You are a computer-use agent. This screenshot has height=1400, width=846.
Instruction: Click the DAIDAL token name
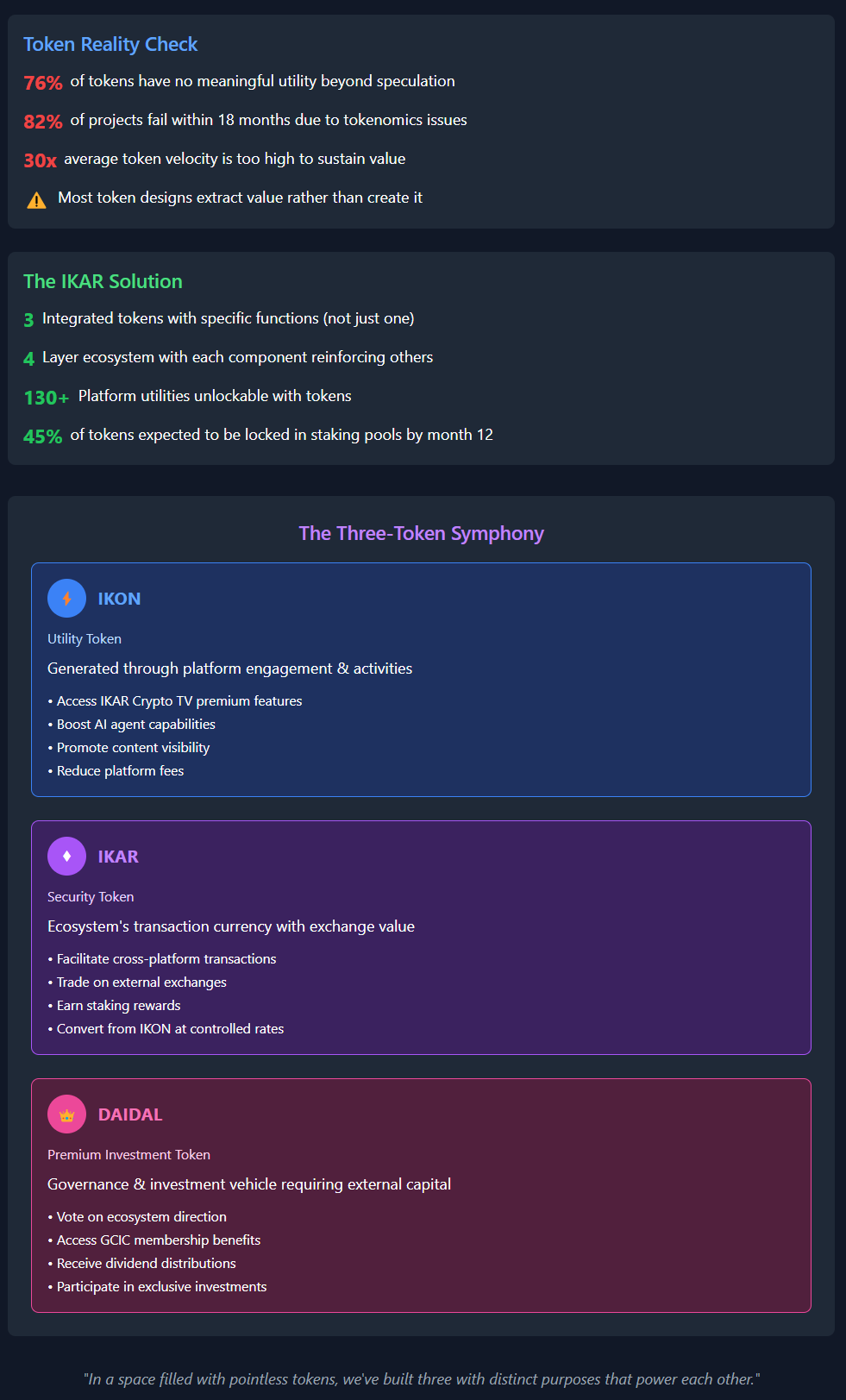pos(130,1115)
